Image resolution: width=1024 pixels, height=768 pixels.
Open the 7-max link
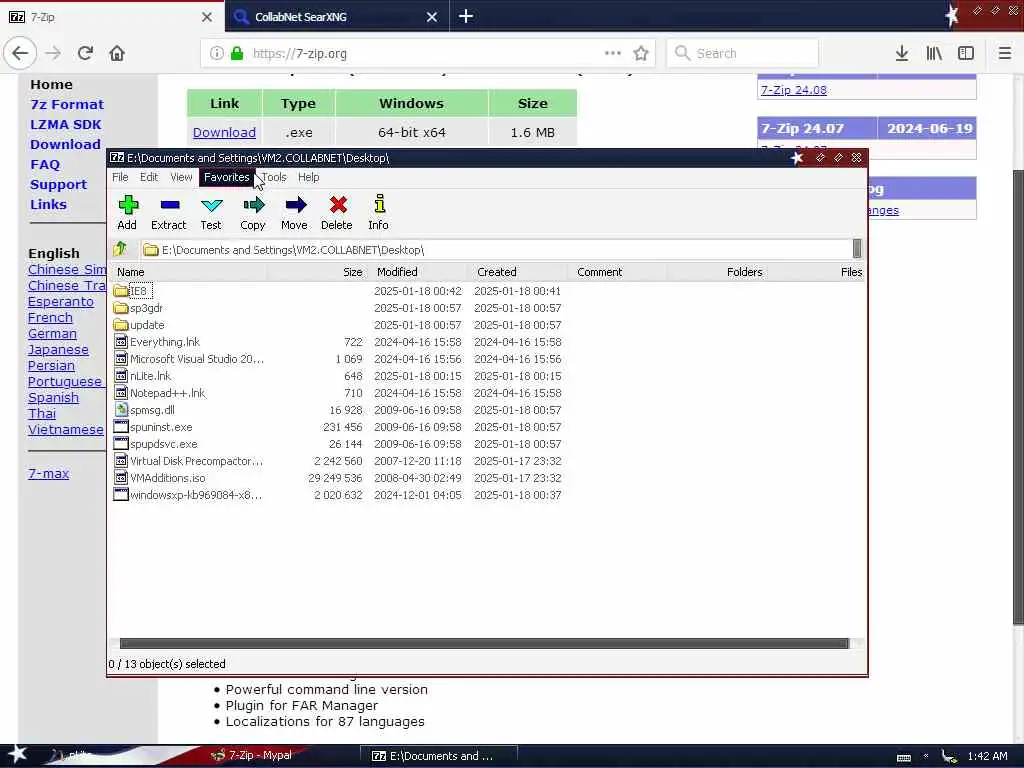48,473
